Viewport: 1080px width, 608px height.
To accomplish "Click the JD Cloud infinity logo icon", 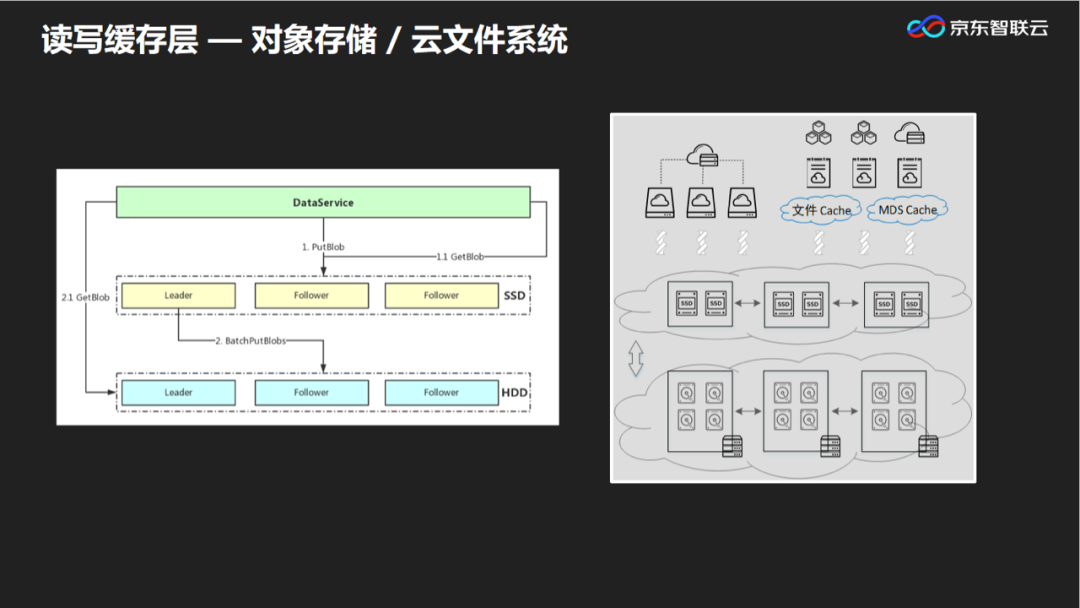I will pyautogui.click(x=926, y=27).
